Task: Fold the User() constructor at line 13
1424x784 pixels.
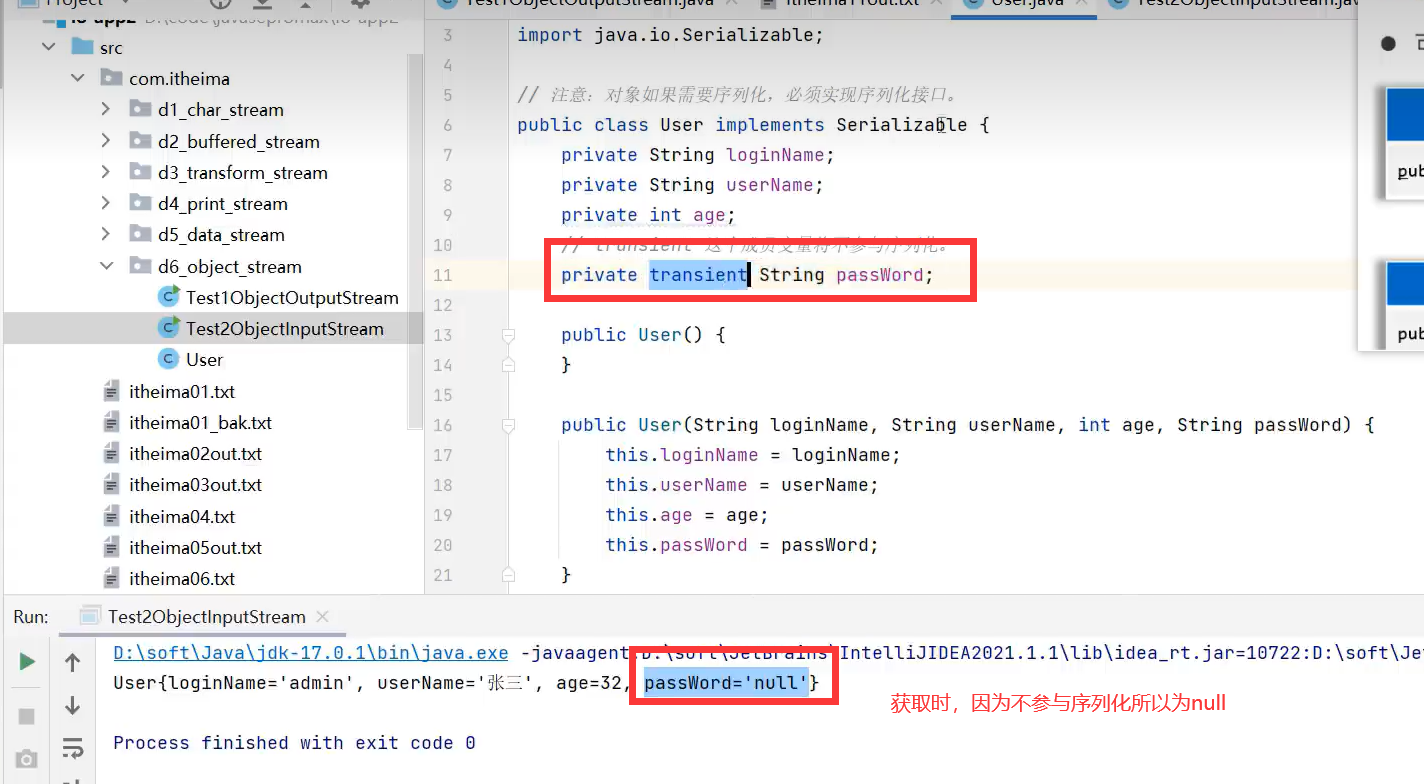Action: [508, 335]
